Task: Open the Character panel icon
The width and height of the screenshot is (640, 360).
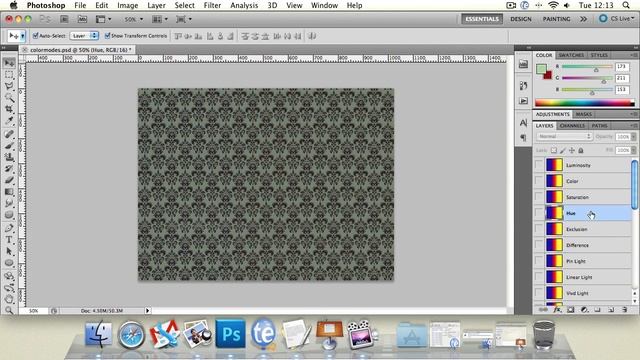Action: pos(524,122)
